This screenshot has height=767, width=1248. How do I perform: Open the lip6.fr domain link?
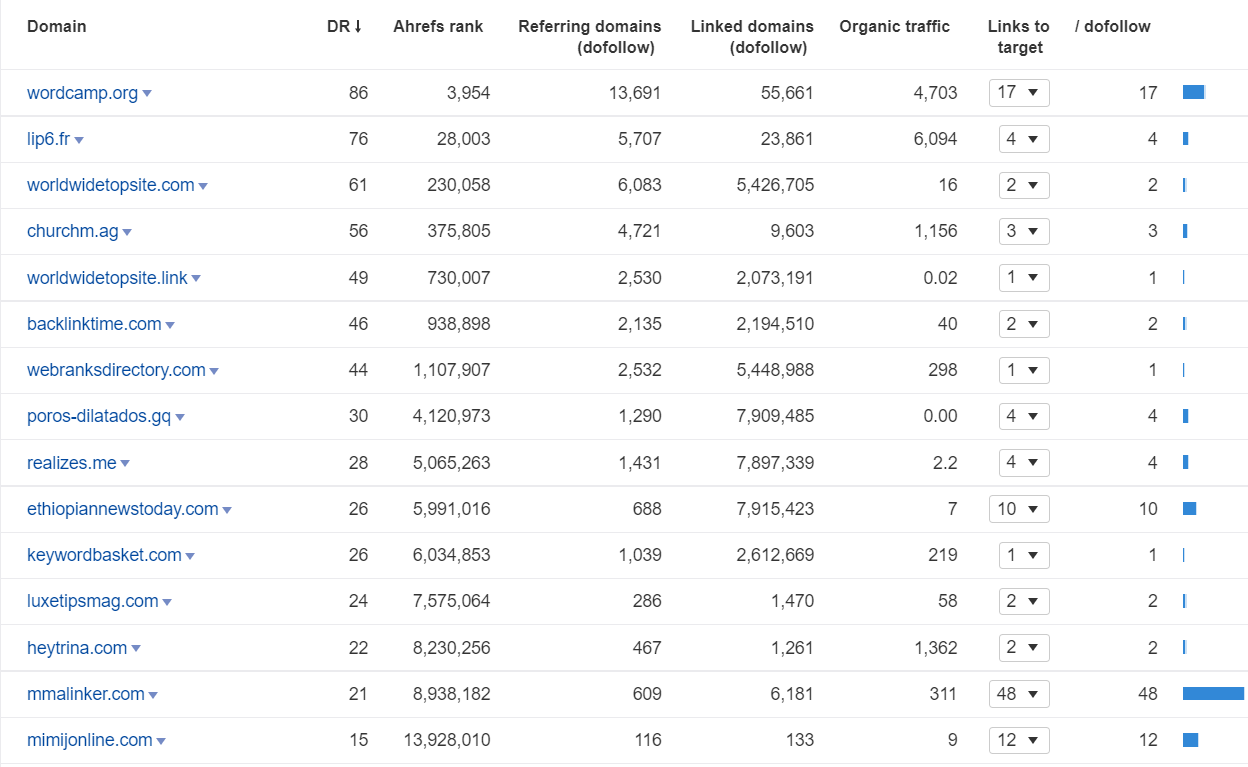click(48, 139)
